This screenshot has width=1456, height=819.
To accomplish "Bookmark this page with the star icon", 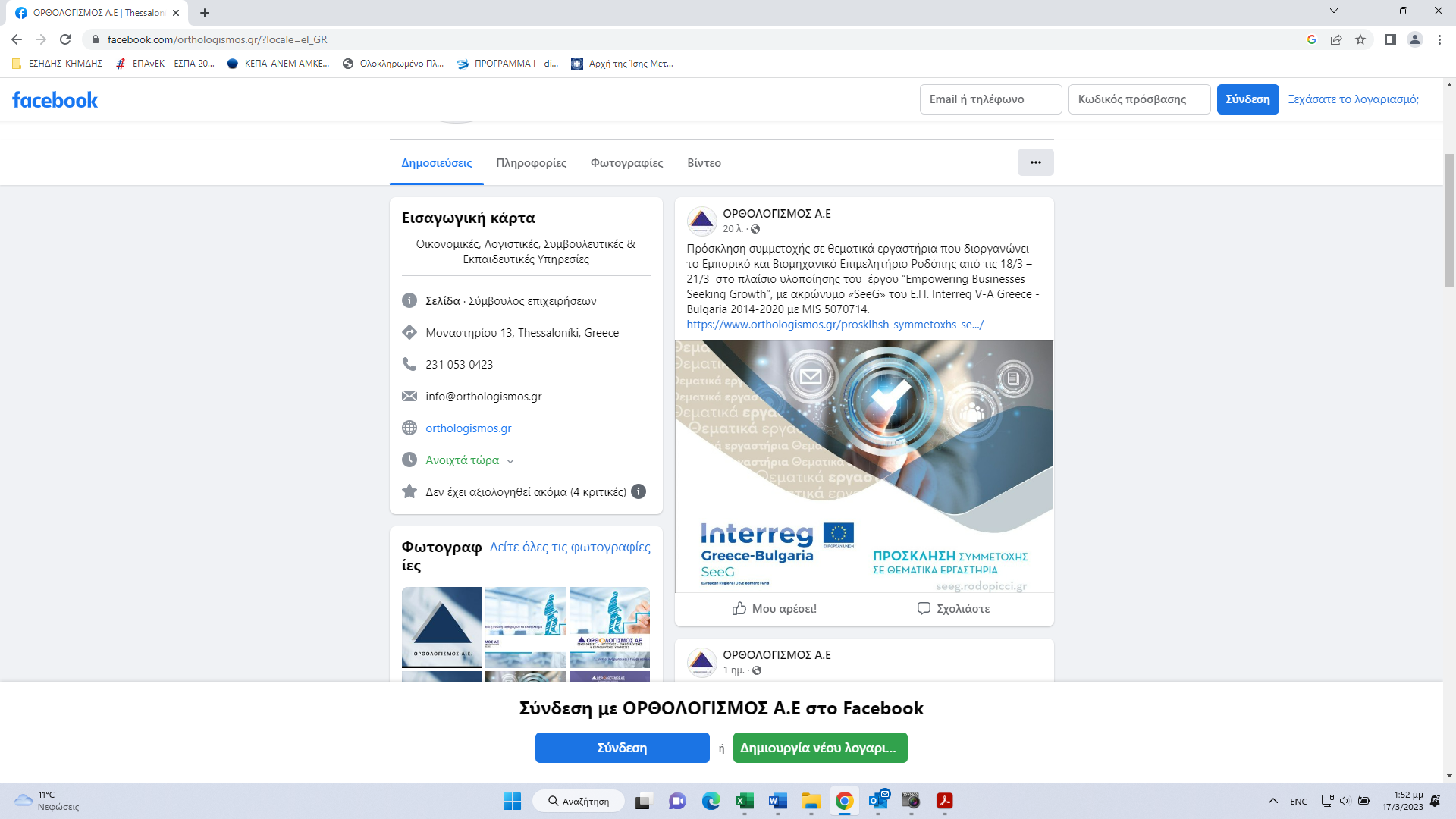I will pyautogui.click(x=1360, y=39).
